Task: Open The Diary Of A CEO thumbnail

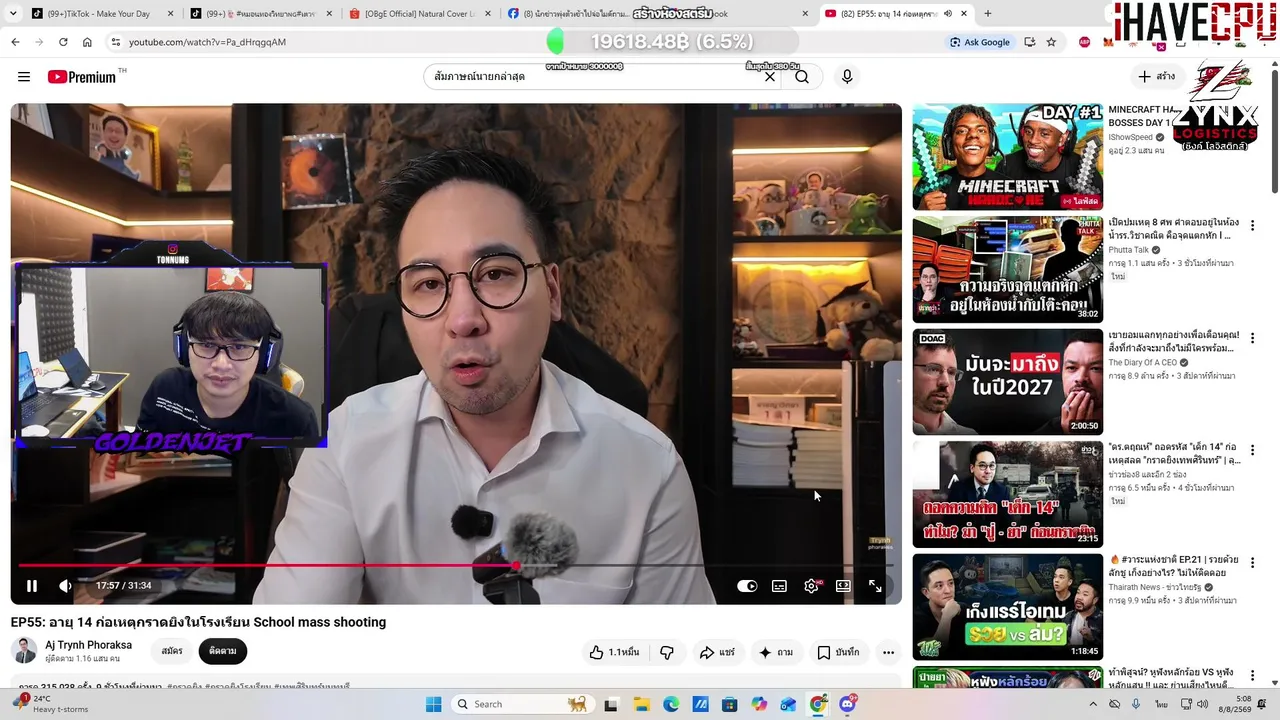Action: 1007,381
